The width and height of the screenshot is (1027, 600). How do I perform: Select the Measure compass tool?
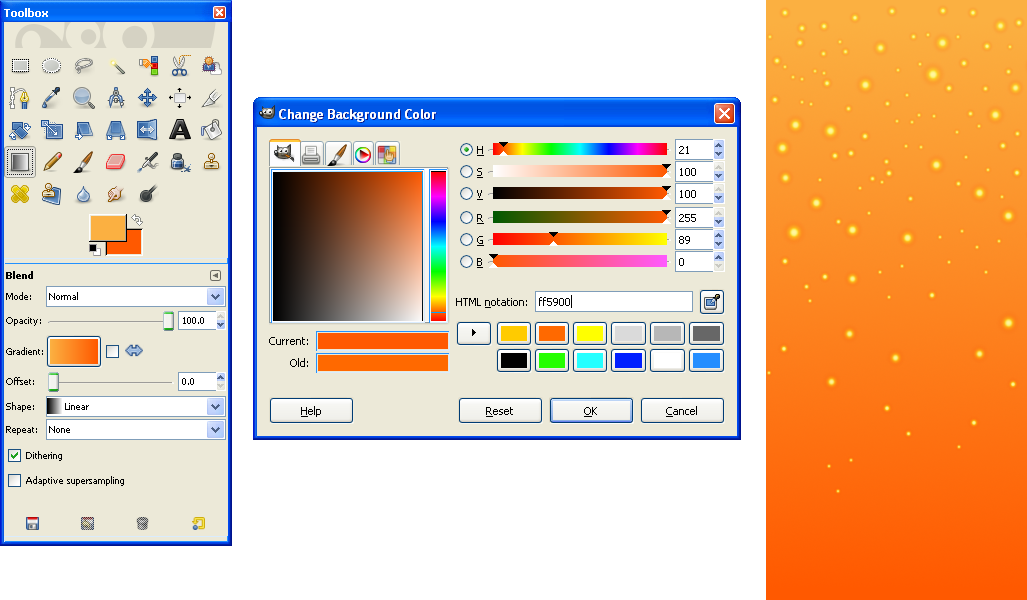(116, 98)
